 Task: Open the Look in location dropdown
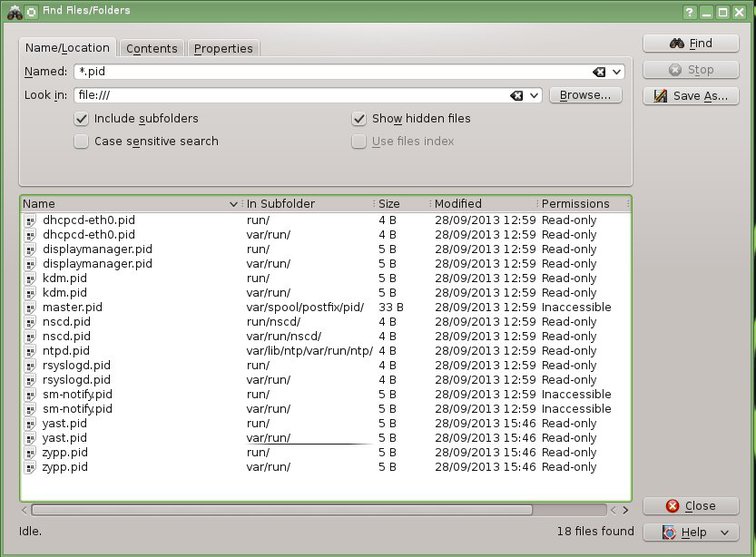534,96
